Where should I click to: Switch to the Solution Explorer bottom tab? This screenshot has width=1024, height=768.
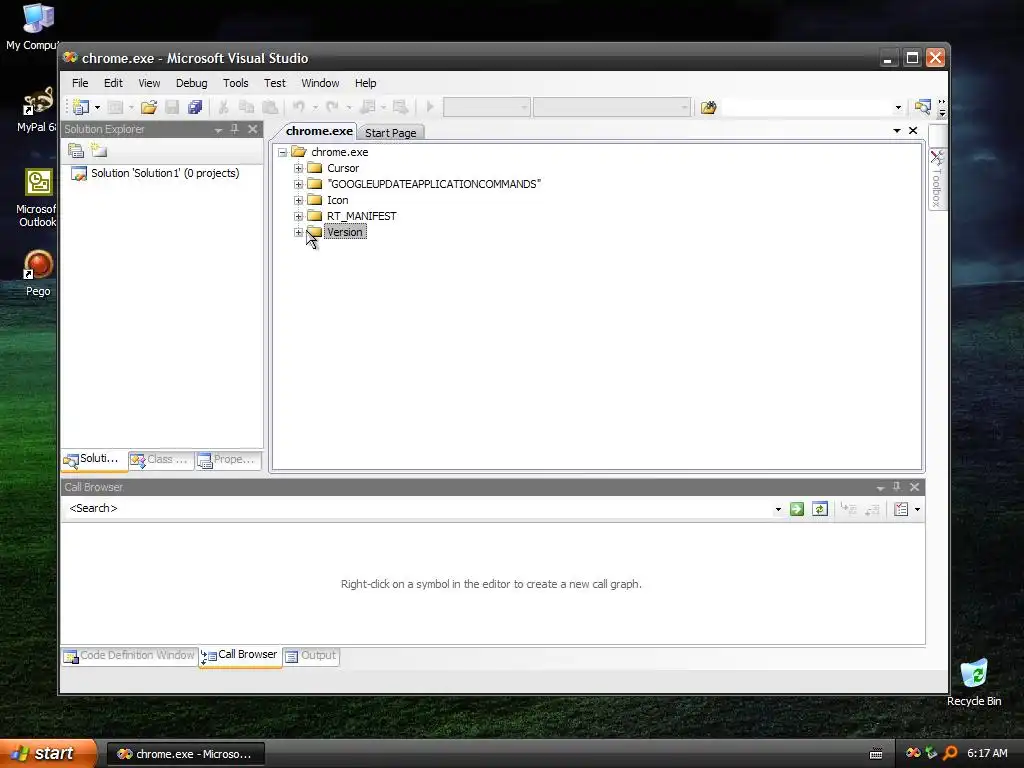[93, 460]
